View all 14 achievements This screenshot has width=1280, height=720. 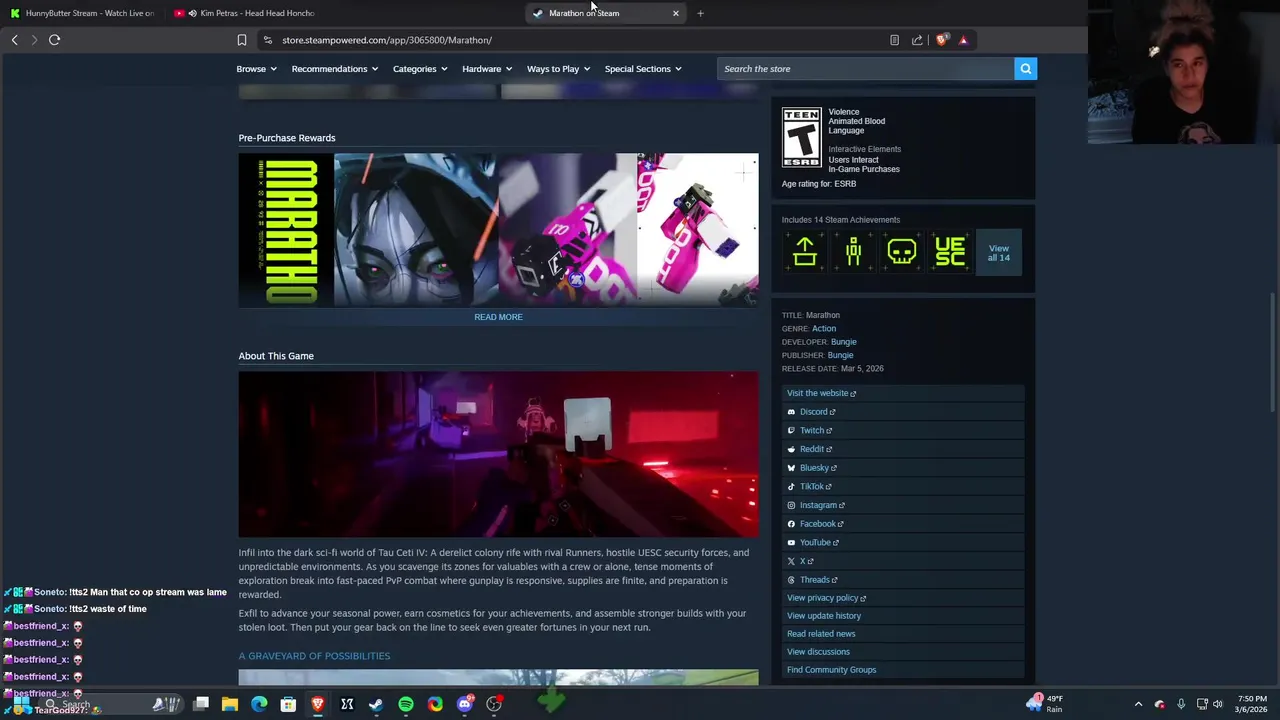click(x=998, y=252)
